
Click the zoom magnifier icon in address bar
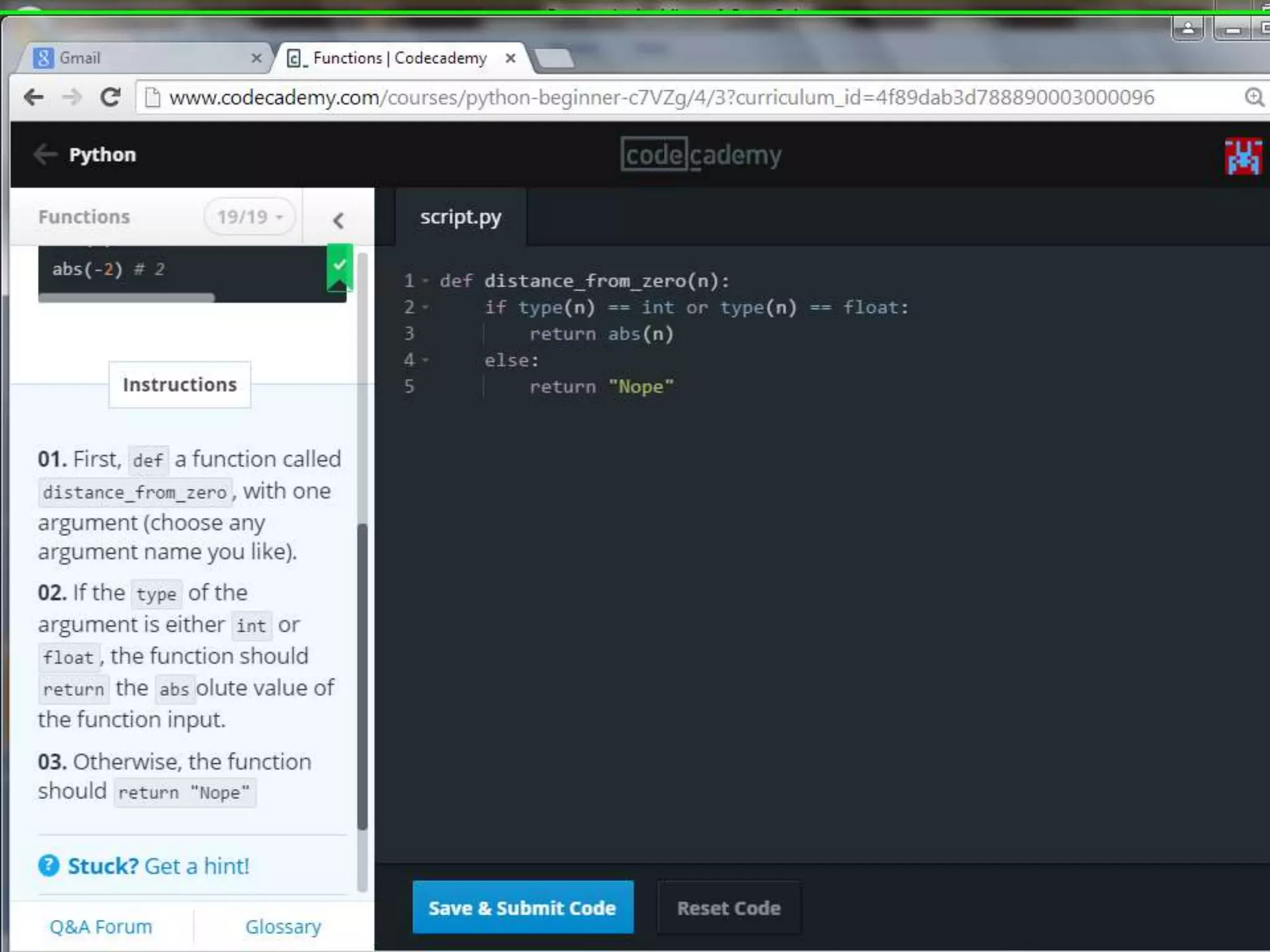(1254, 97)
